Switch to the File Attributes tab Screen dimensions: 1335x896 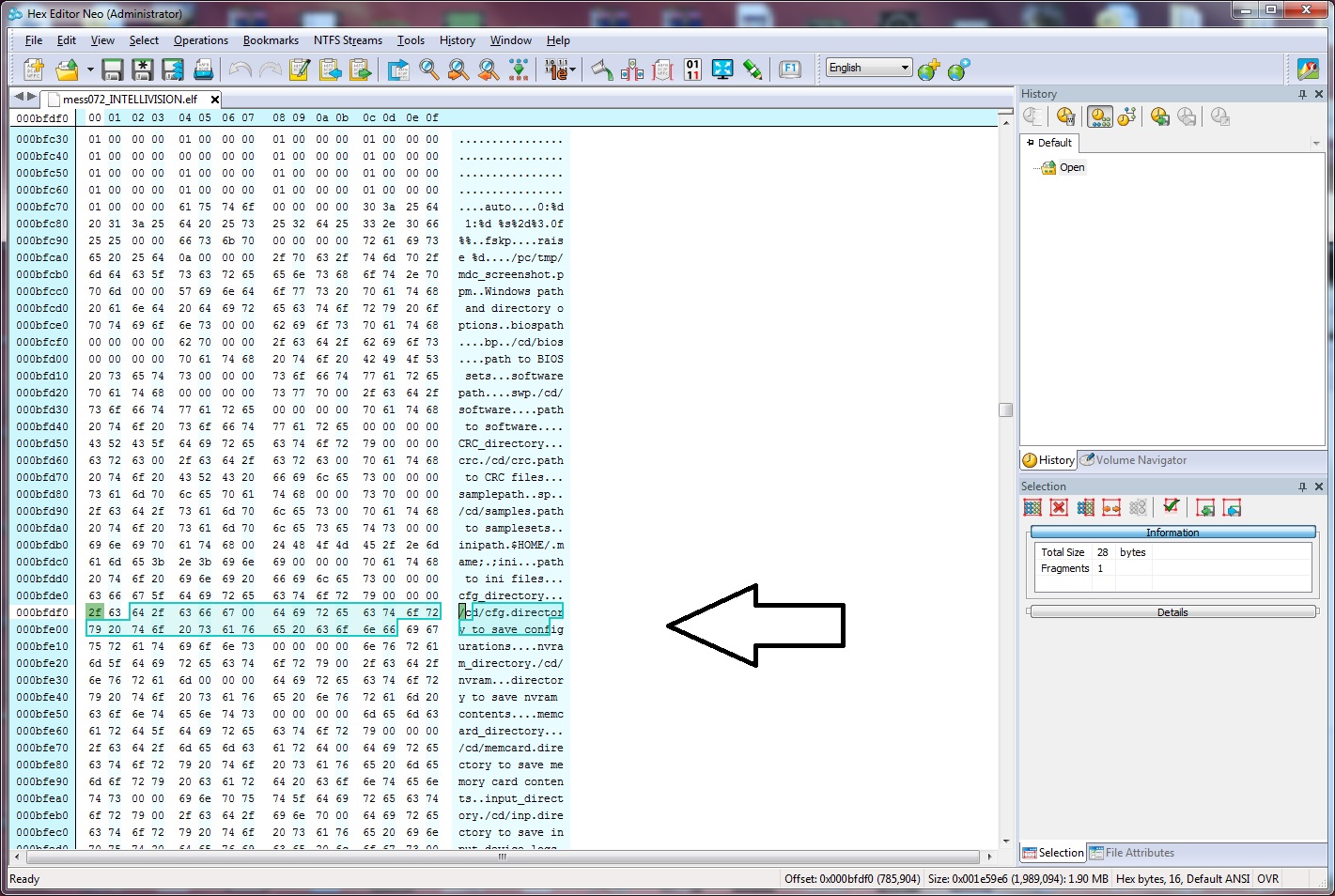pos(1131,853)
